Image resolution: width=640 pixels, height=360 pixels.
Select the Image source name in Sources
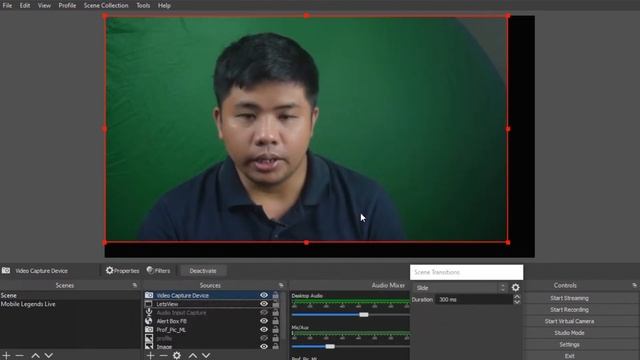[x=164, y=347]
